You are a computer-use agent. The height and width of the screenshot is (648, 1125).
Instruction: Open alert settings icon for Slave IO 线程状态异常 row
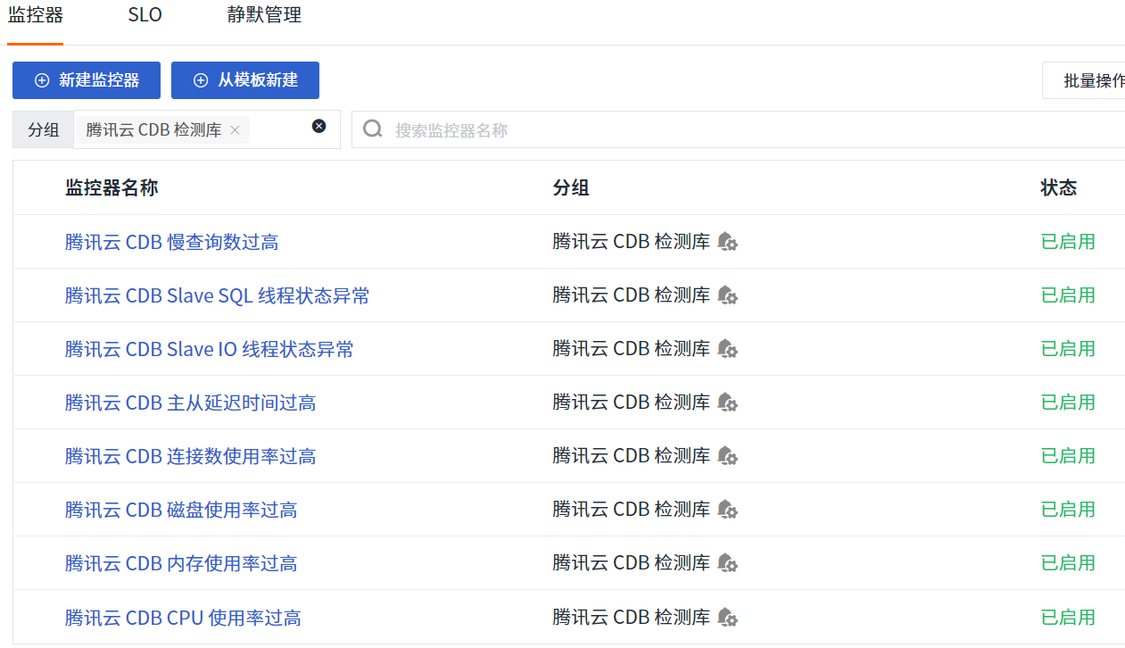pyautogui.click(x=728, y=349)
